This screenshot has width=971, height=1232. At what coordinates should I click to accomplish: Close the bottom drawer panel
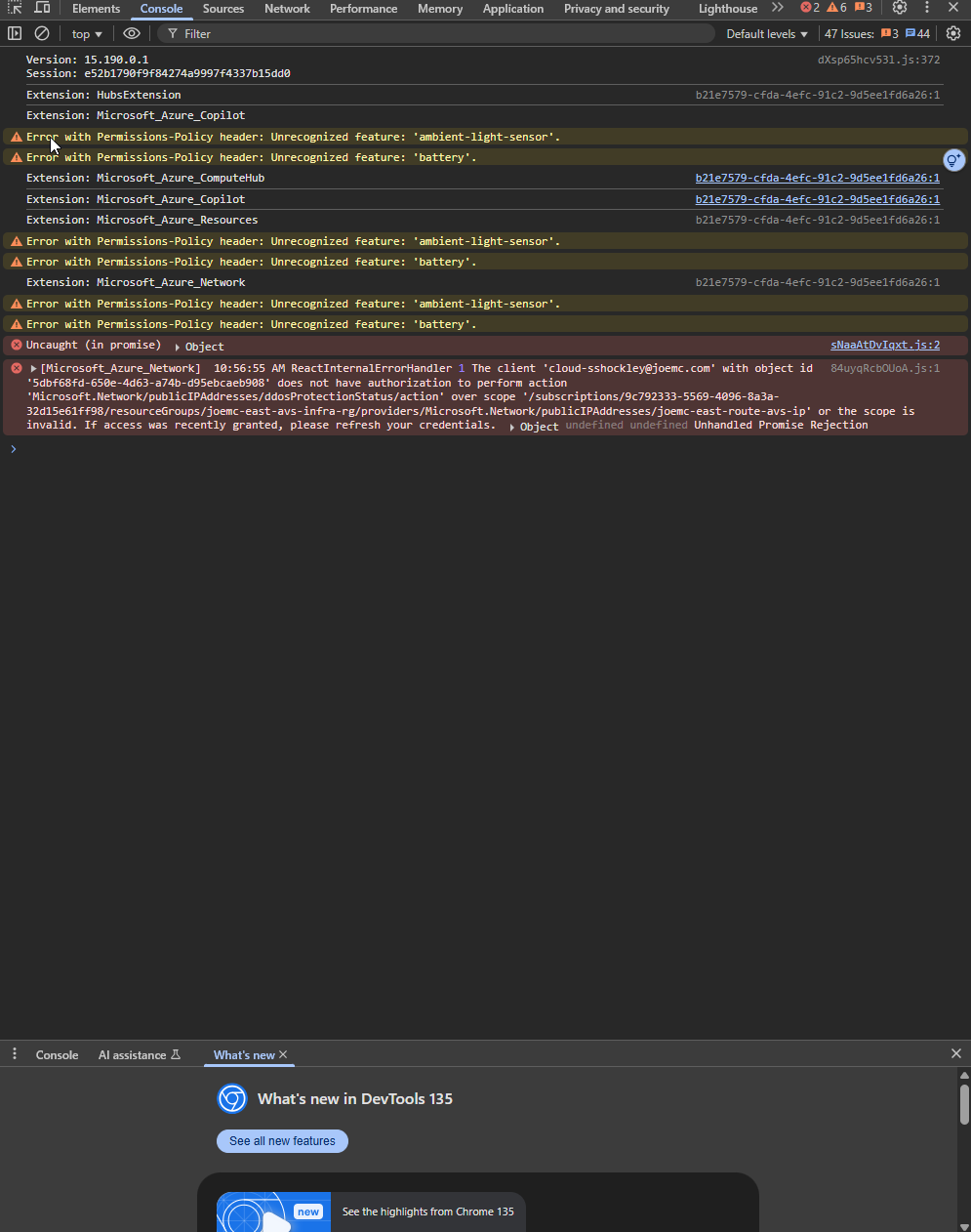coord(956,1053)
